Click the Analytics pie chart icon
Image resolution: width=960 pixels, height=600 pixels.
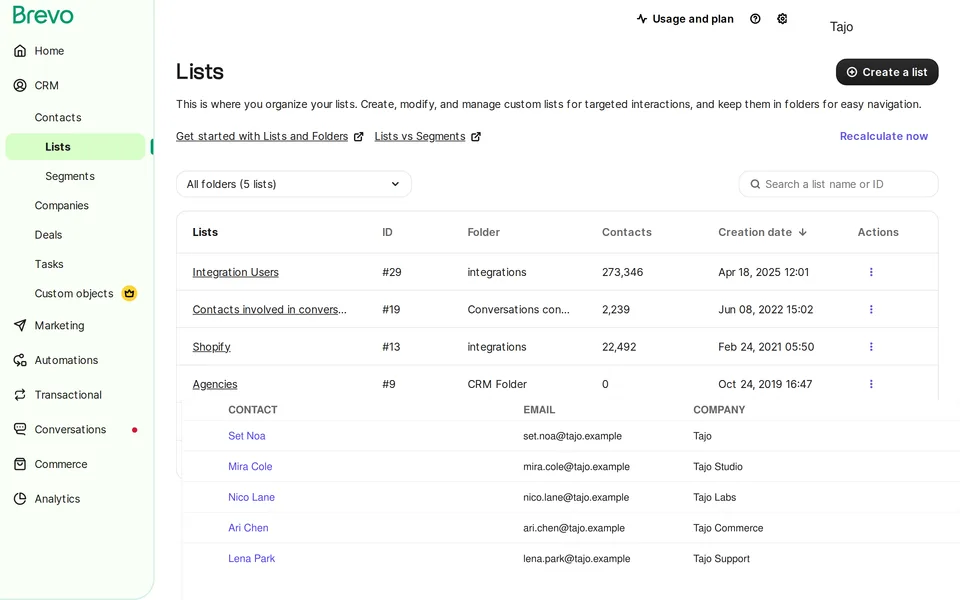[20, 498]
